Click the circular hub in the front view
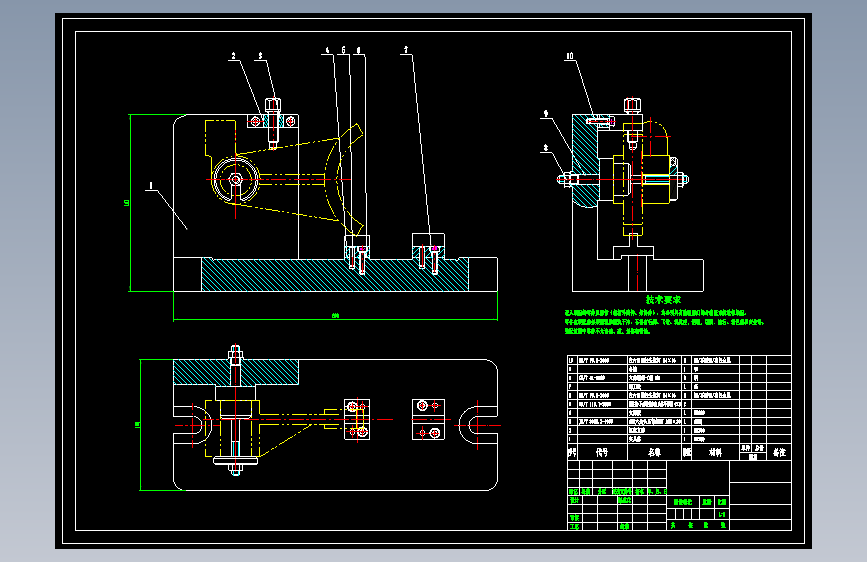The image size is (867, 562). (235, 181)
